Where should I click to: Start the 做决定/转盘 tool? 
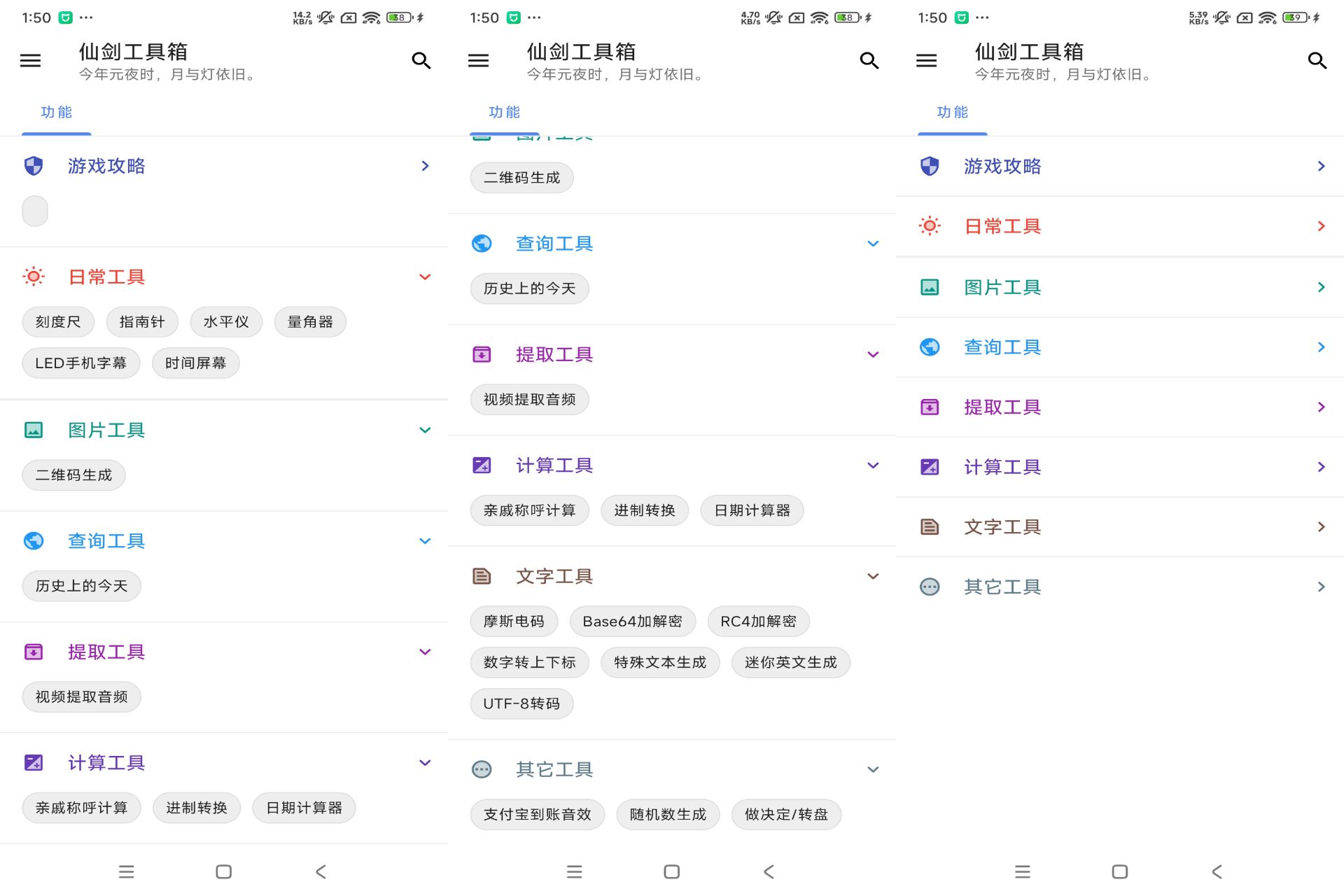click(x=786, y=814)
